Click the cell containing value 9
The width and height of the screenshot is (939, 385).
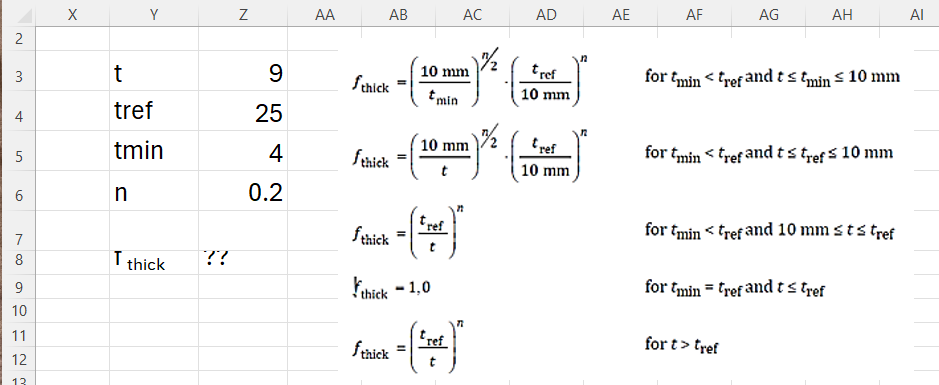(x=243, y=71)
